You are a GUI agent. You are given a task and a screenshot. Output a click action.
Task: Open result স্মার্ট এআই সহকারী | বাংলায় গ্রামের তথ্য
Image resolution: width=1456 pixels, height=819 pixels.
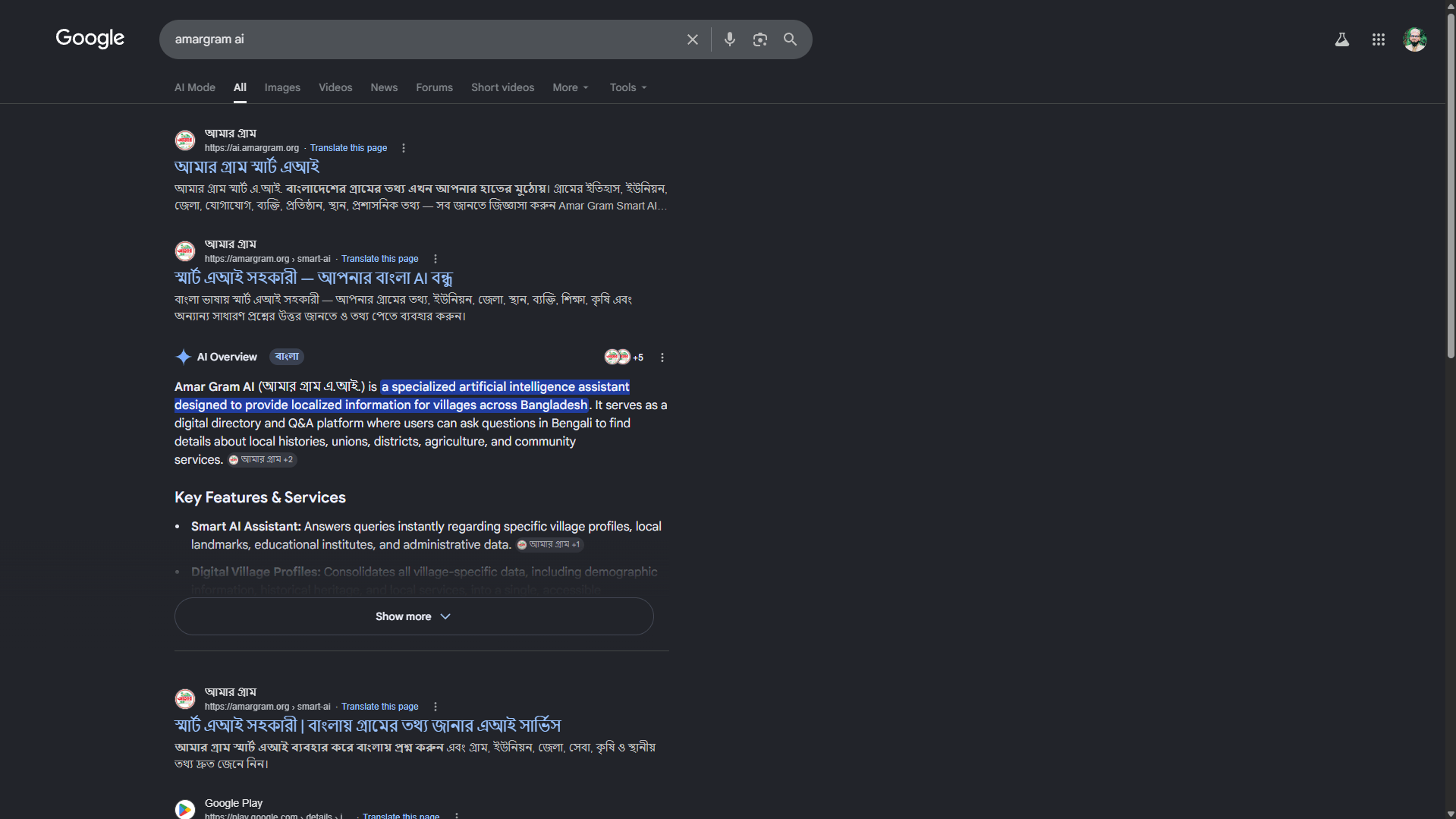click(x=367, y=726)
